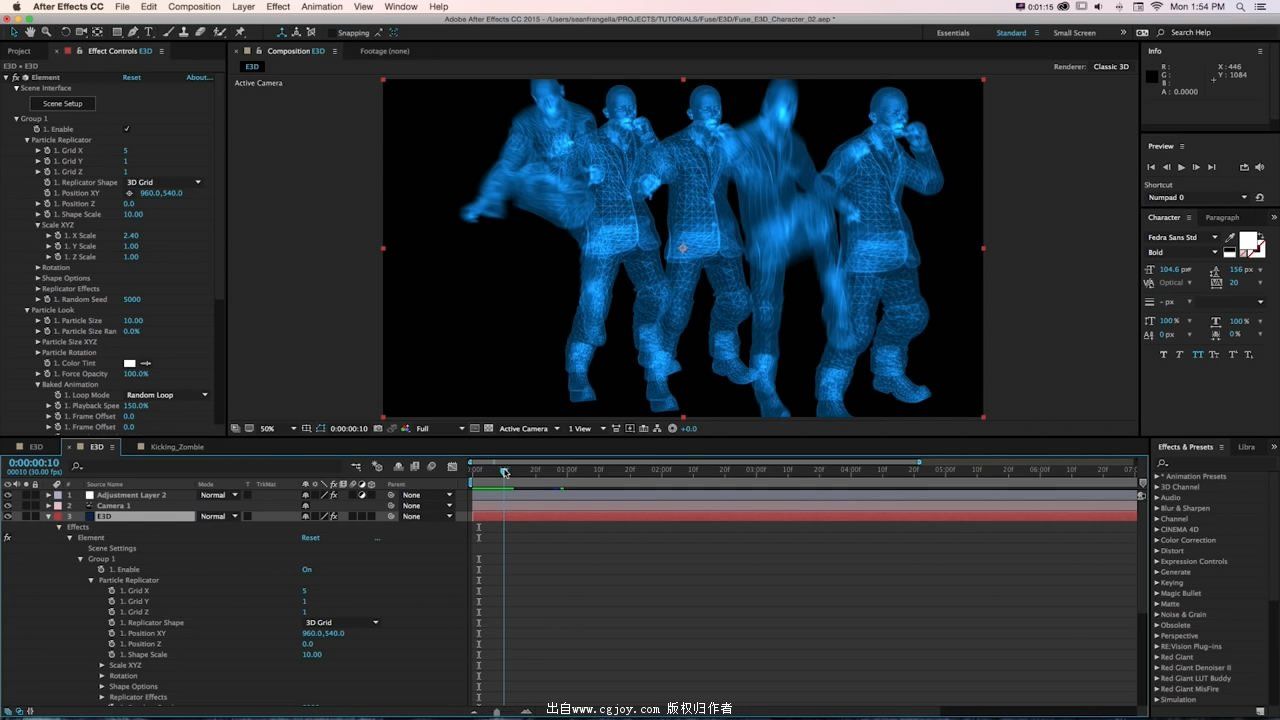Viewport: 1280px width, 720px height.
Task: Select the Eraser tool
Action: point(200,32)
